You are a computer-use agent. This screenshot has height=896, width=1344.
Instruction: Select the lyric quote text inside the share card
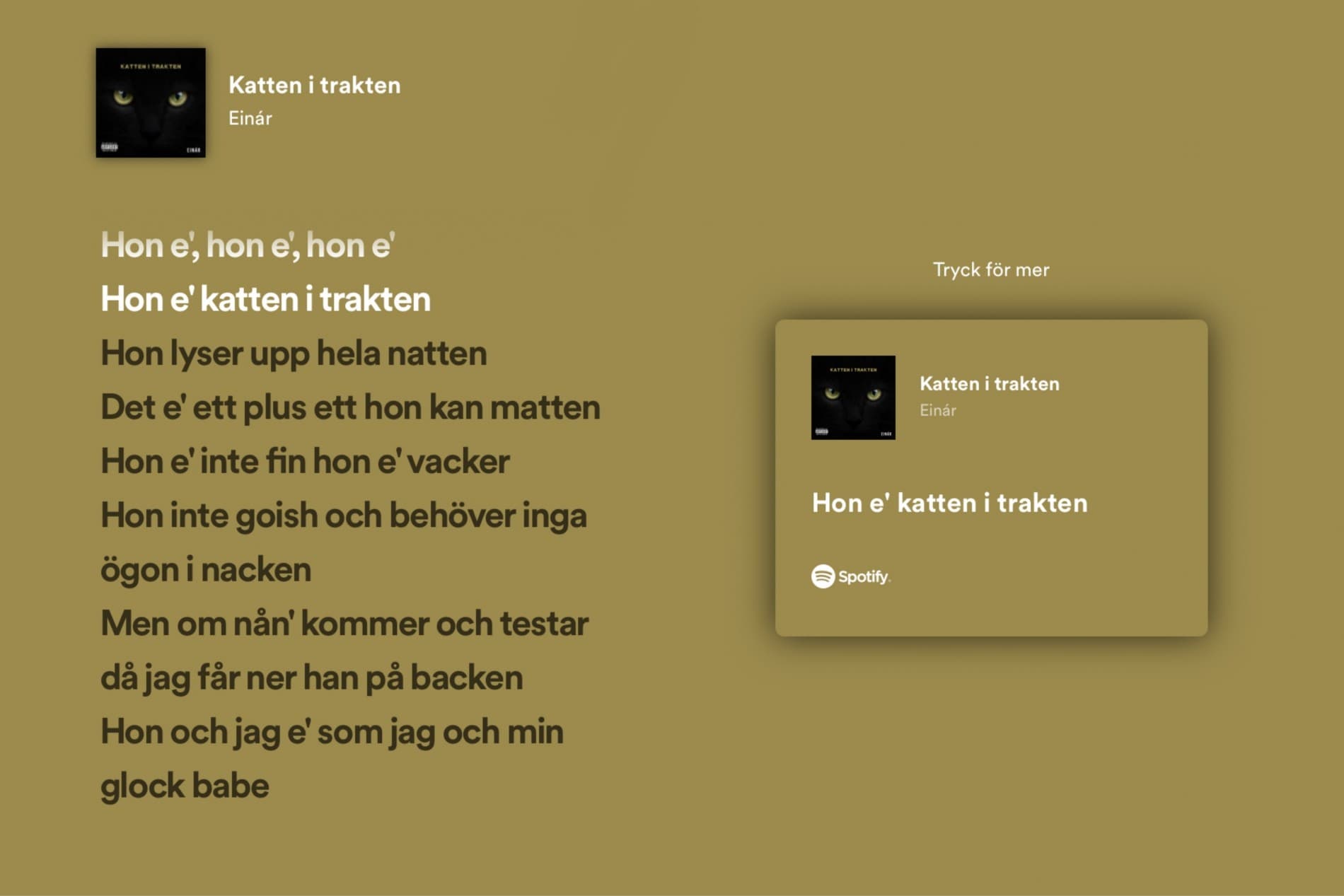tap(949, 503)
